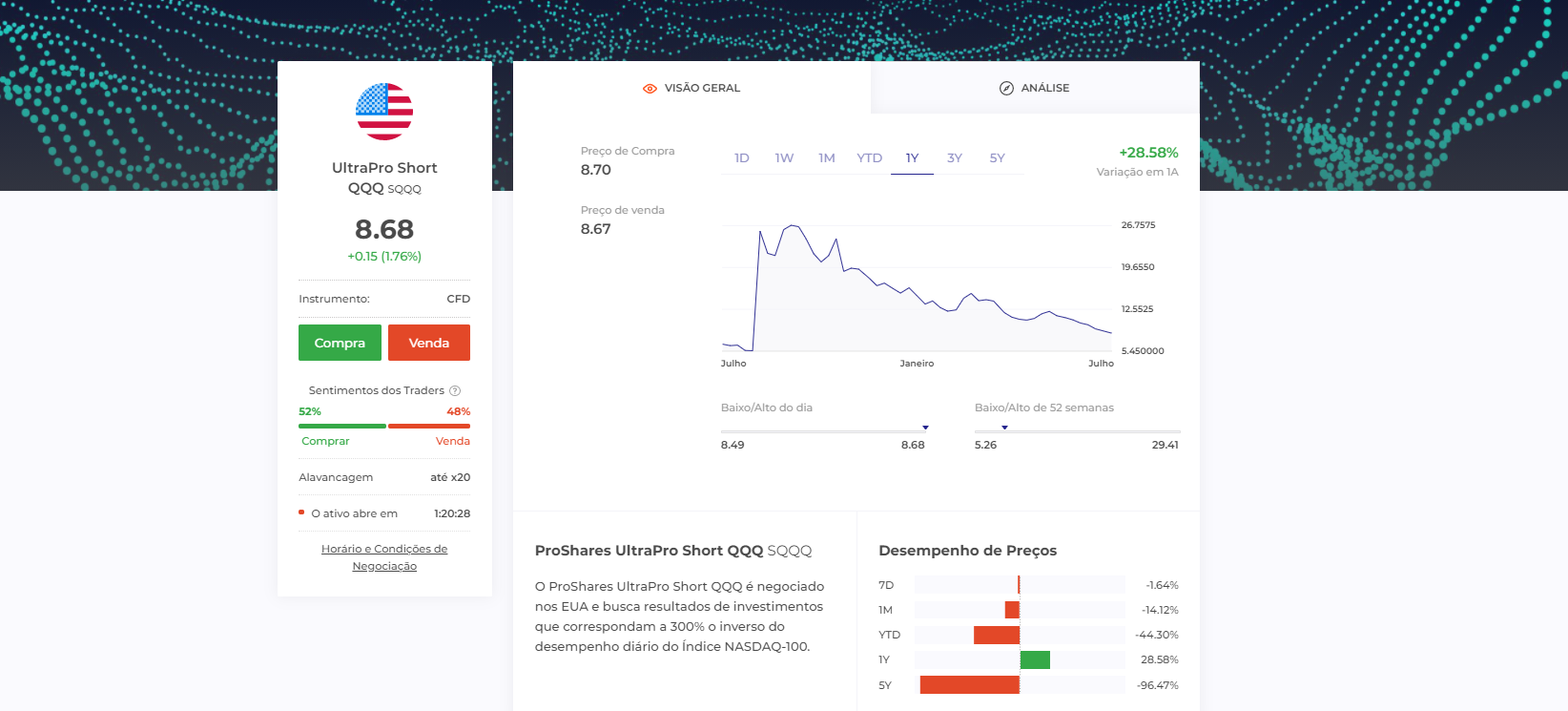The image size is (1568, 711).
Task: Select the 1Y chart range
Action: [913, 158]
